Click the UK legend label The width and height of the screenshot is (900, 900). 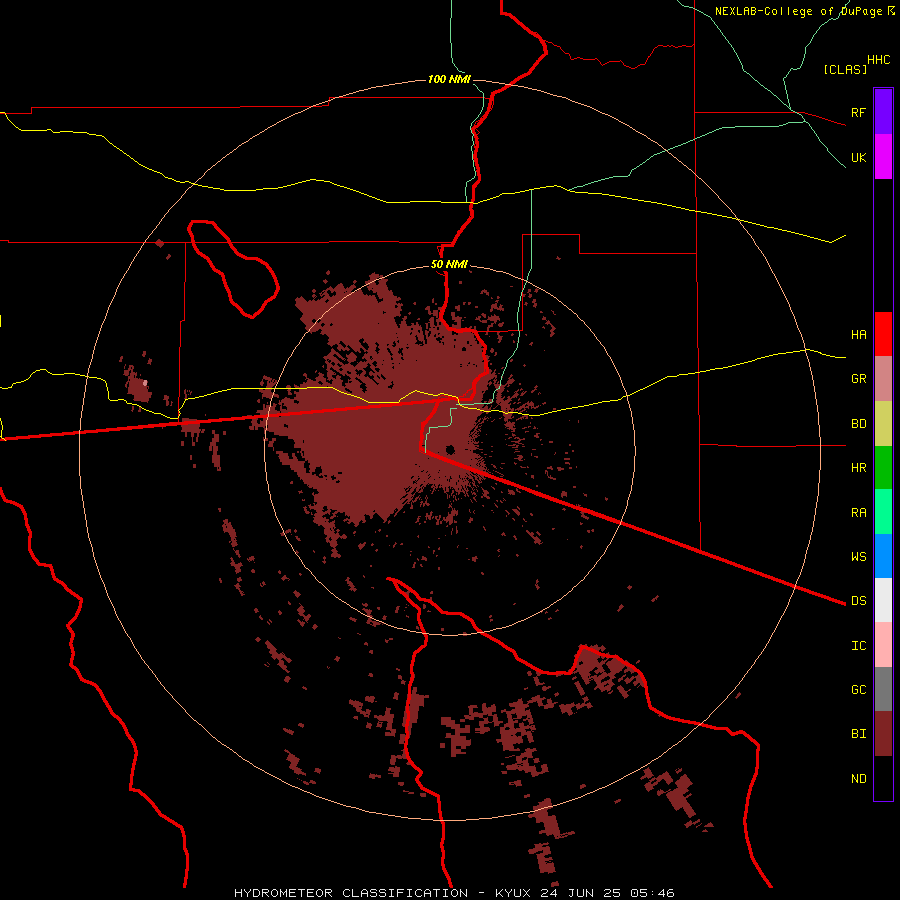pyautogui.click(x=859, y=157)
